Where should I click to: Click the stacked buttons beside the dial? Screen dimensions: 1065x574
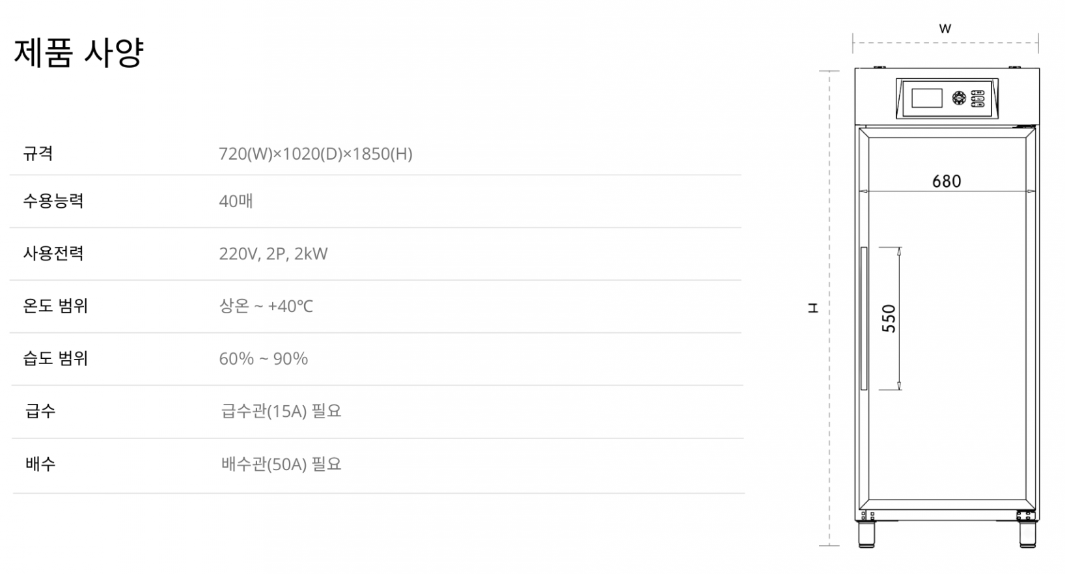(x=979, y=98)
